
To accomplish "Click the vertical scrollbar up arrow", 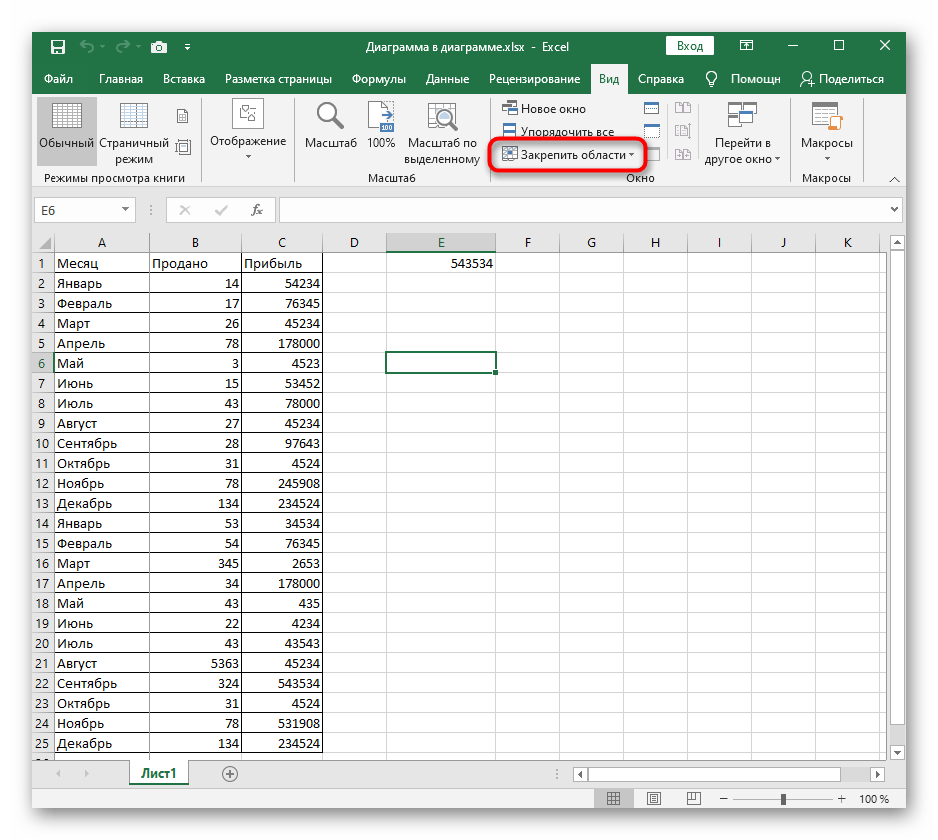I will tap(897, 242).
